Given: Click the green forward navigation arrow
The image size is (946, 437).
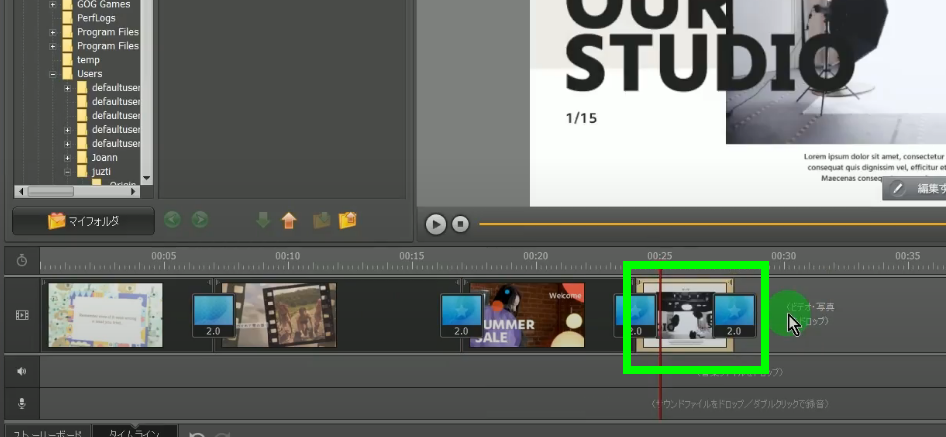Looking at the screenshot, I should 200,221.
